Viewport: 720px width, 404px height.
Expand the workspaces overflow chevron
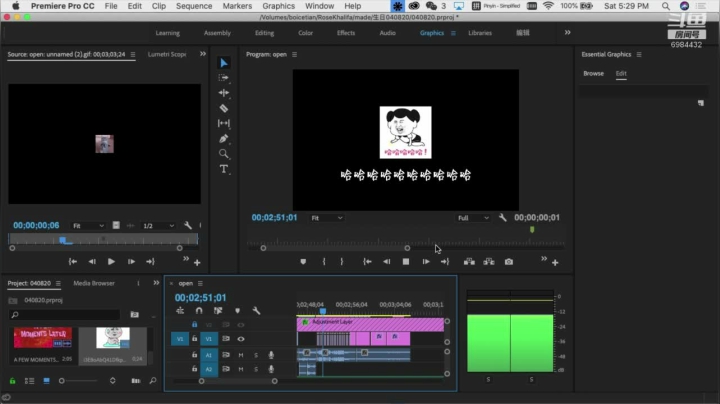tap(568, 33)
